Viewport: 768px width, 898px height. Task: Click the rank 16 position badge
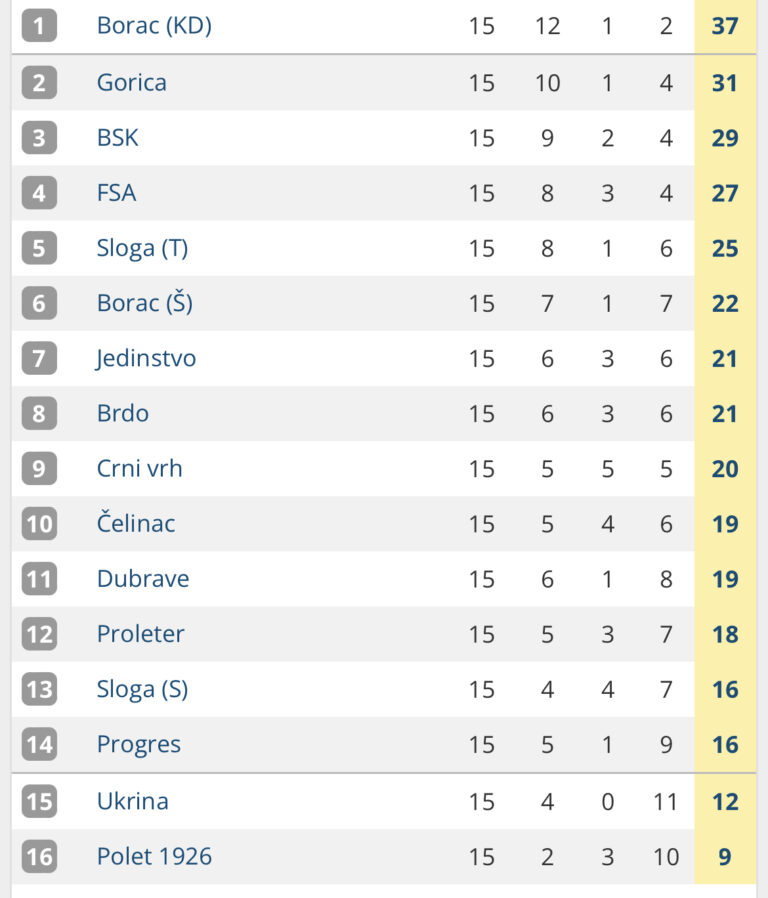40,857
